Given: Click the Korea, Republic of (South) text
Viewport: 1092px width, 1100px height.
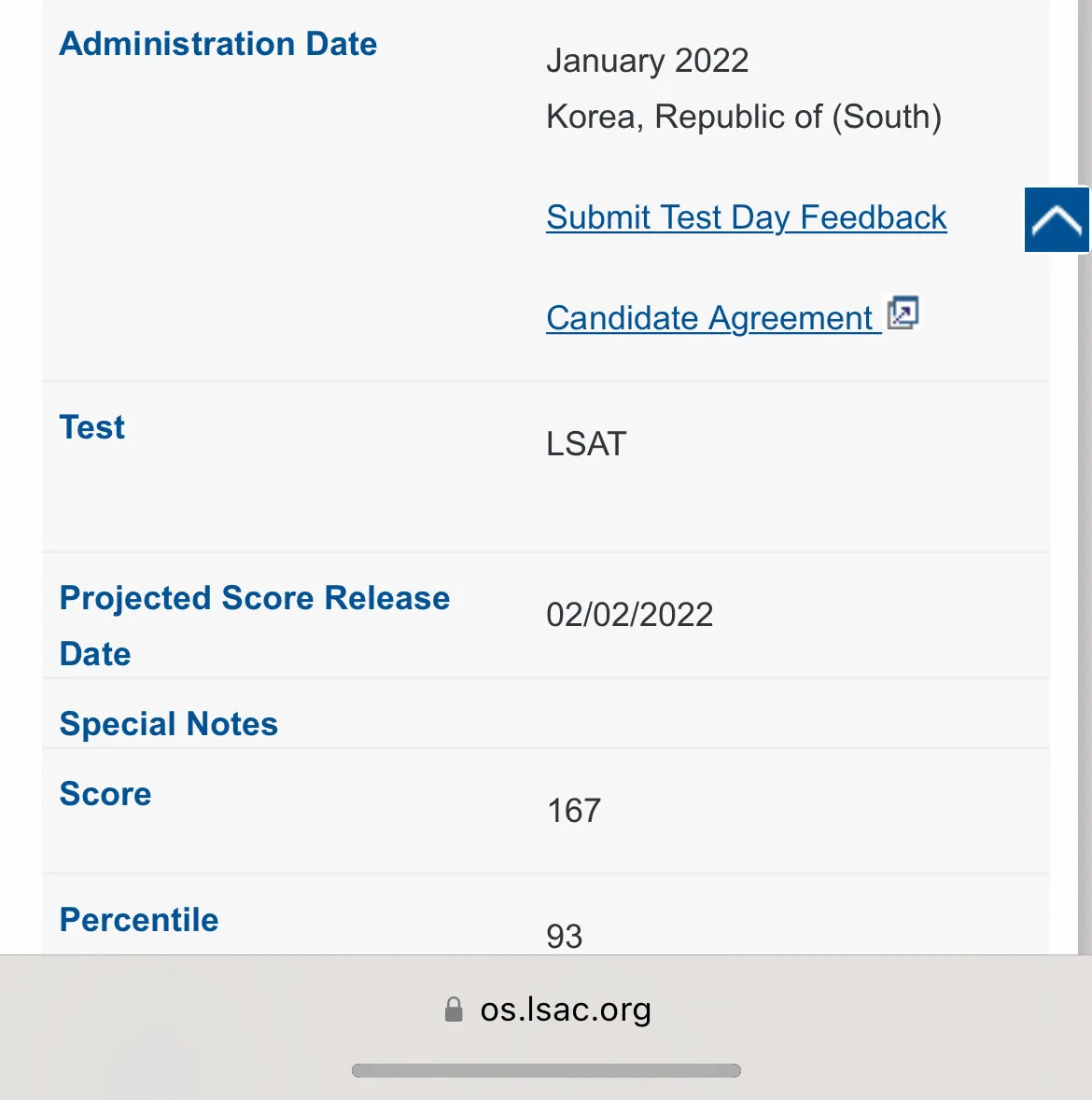Looking at the screenshot, I should [x=743, y=117].
